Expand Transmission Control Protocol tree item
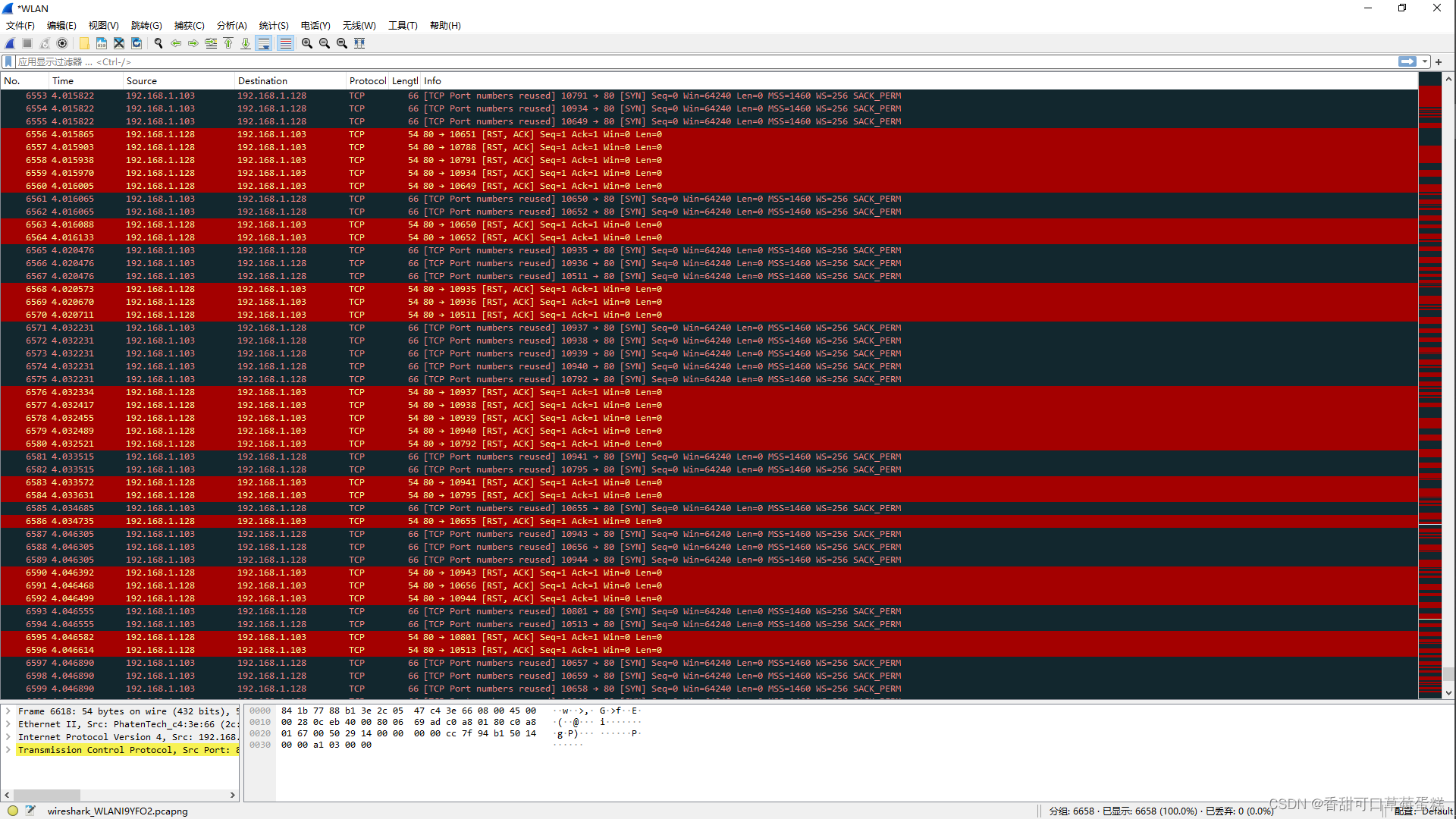 point(8,750)
